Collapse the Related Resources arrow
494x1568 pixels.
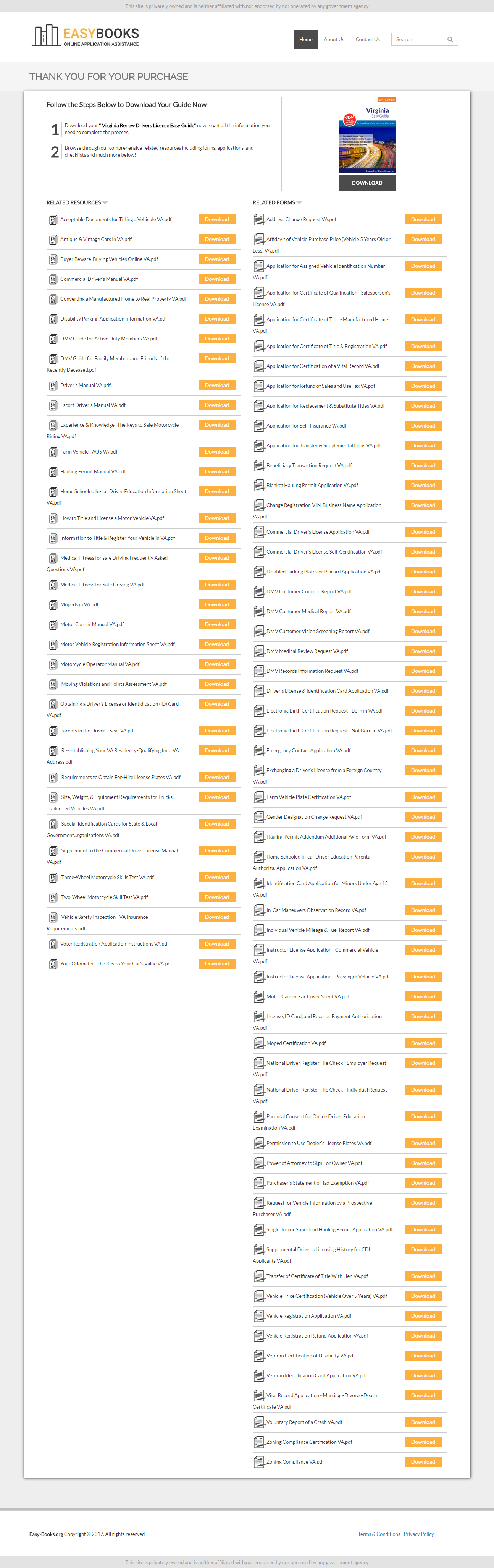105,203
